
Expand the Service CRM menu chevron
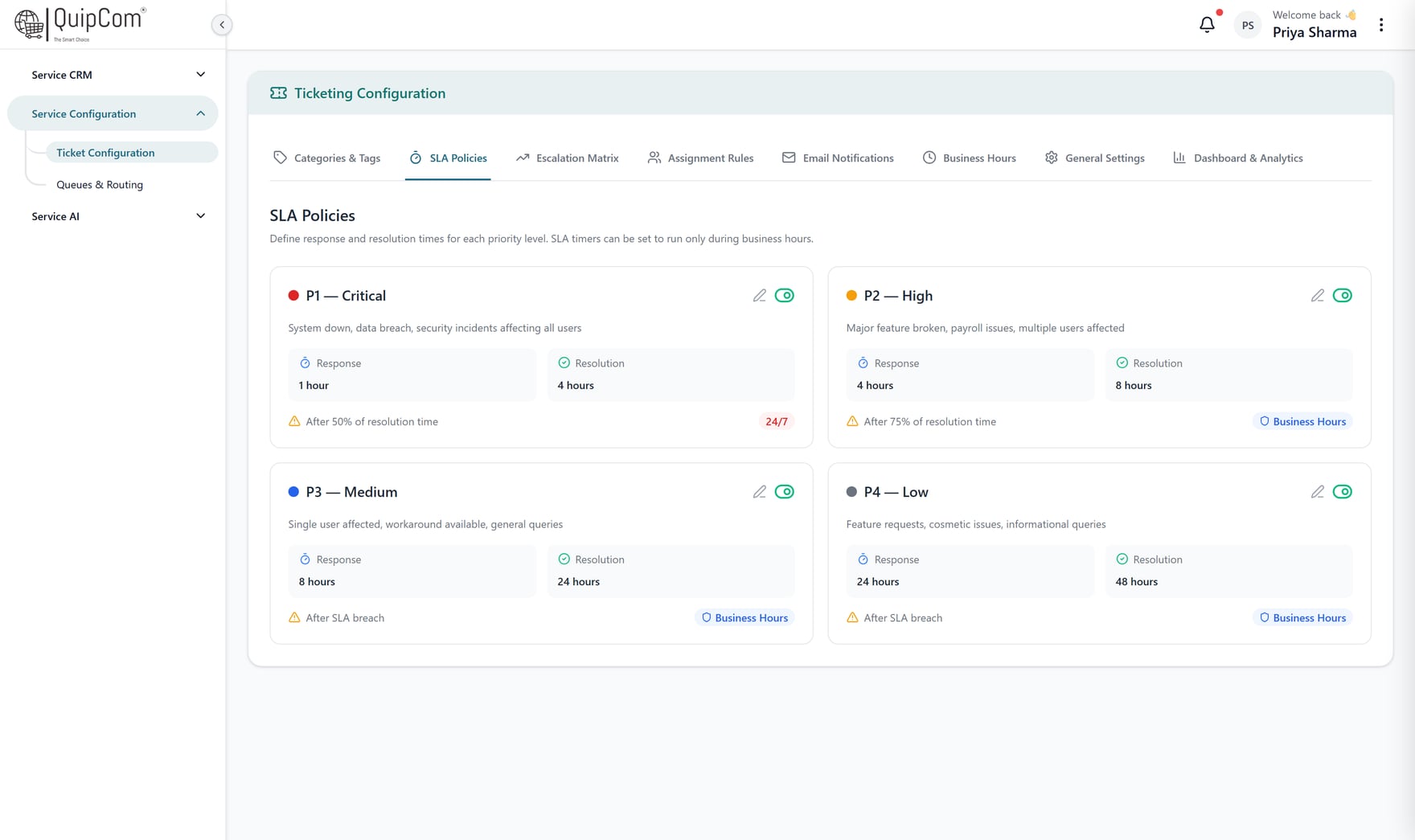pyautogui.click(x=200, y=75)
